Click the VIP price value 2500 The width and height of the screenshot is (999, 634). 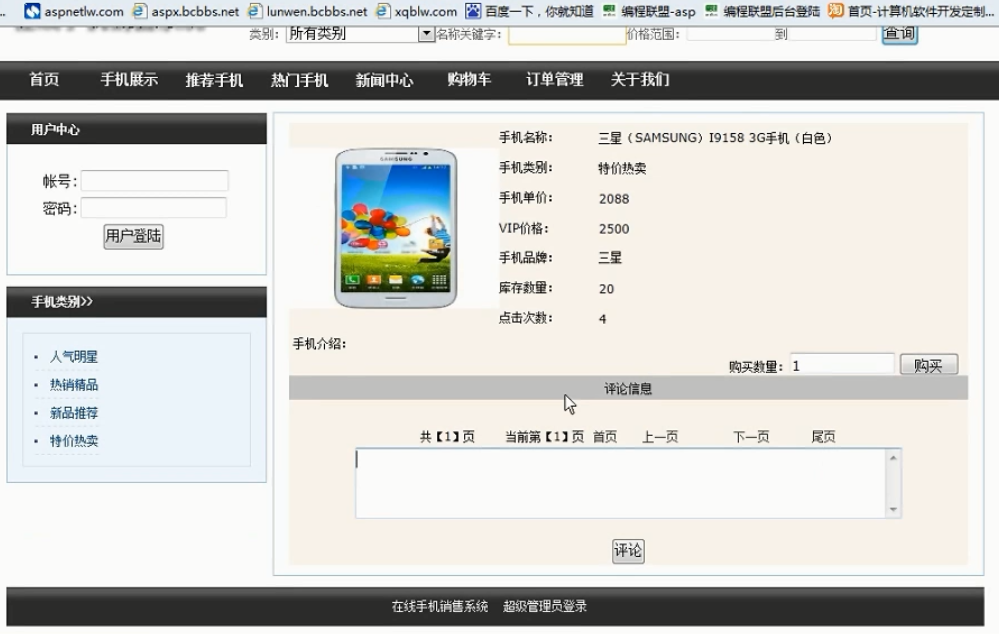coord(614,229)
